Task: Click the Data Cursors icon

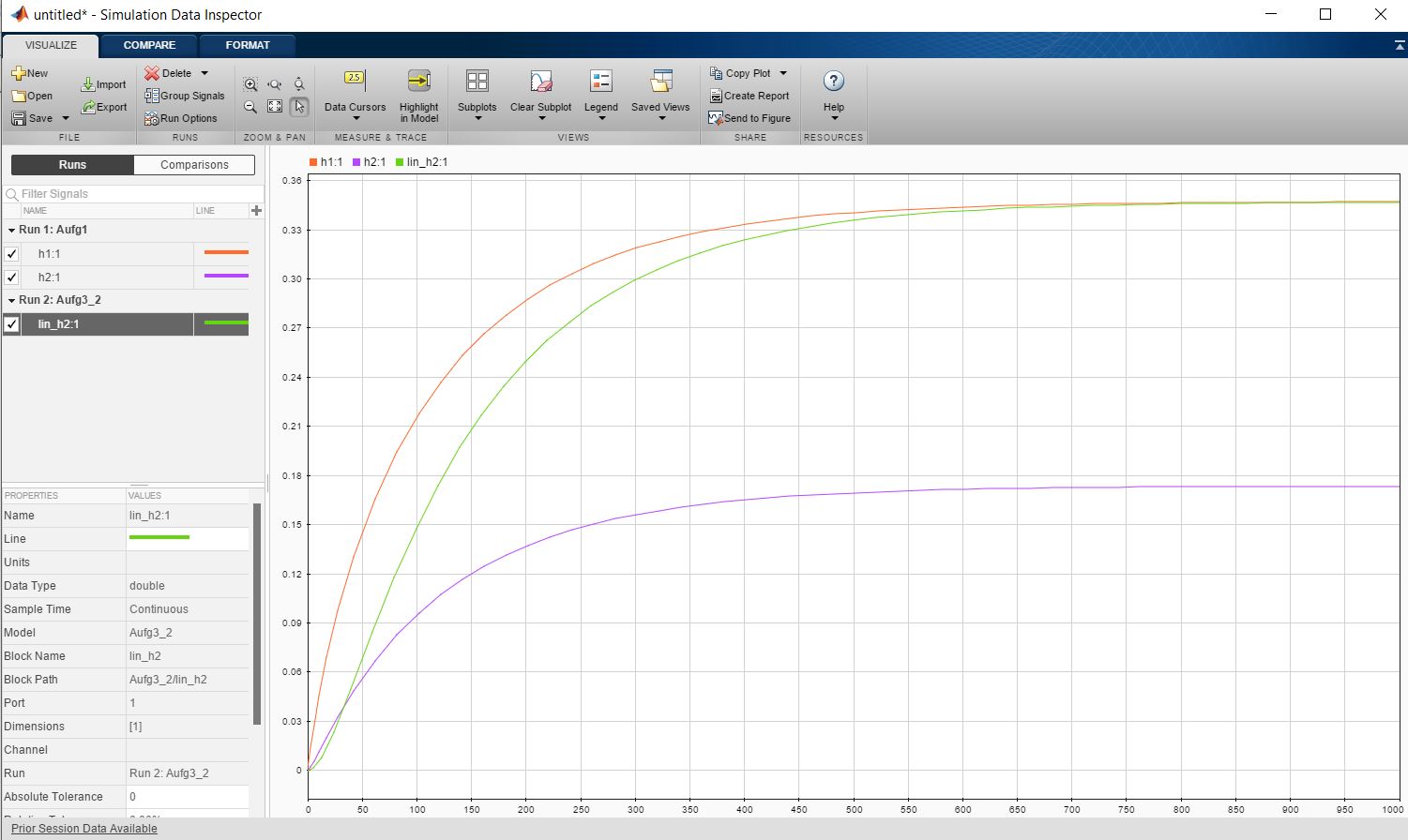Action: [x=355, y=82]
